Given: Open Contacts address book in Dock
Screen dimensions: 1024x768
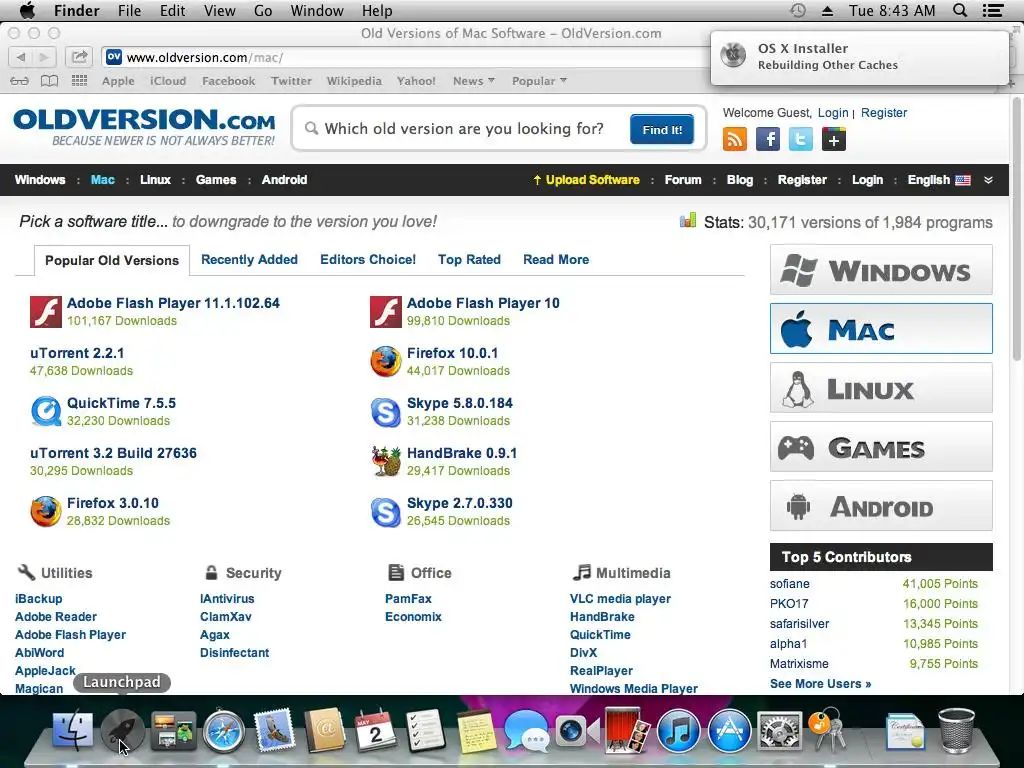Looking at the screenshot, I should (325, 730).
